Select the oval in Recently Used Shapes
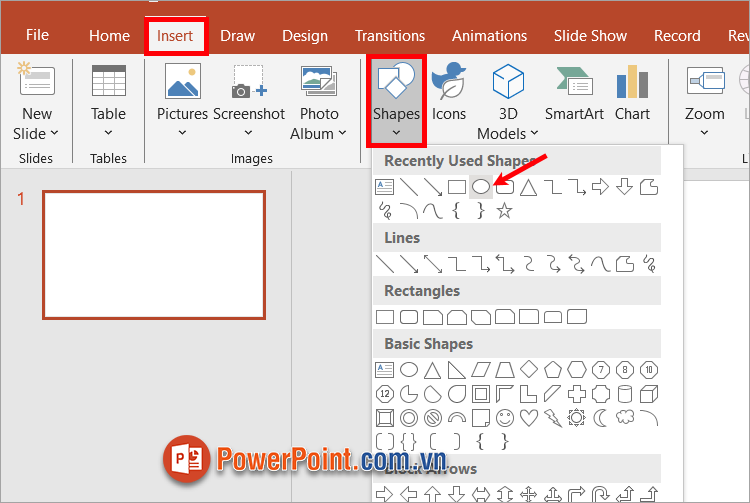The height and width of the screenshot is (503, 750). click(481, 187)
